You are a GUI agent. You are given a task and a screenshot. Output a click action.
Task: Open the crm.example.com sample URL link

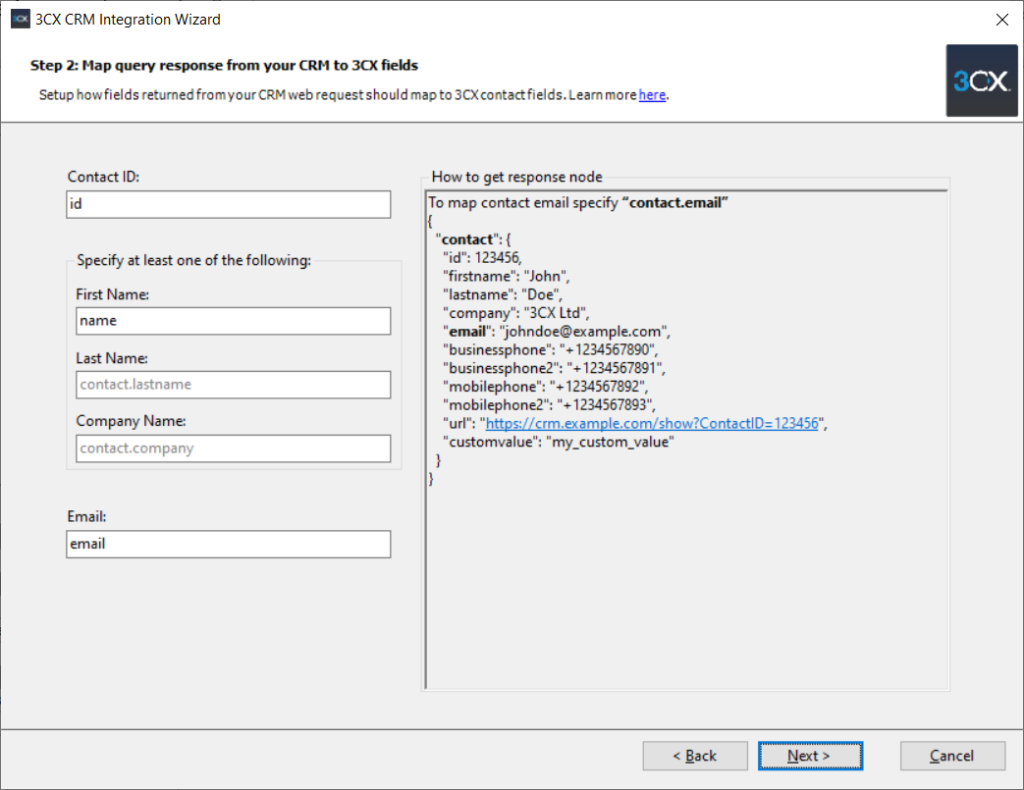[652, 423]
